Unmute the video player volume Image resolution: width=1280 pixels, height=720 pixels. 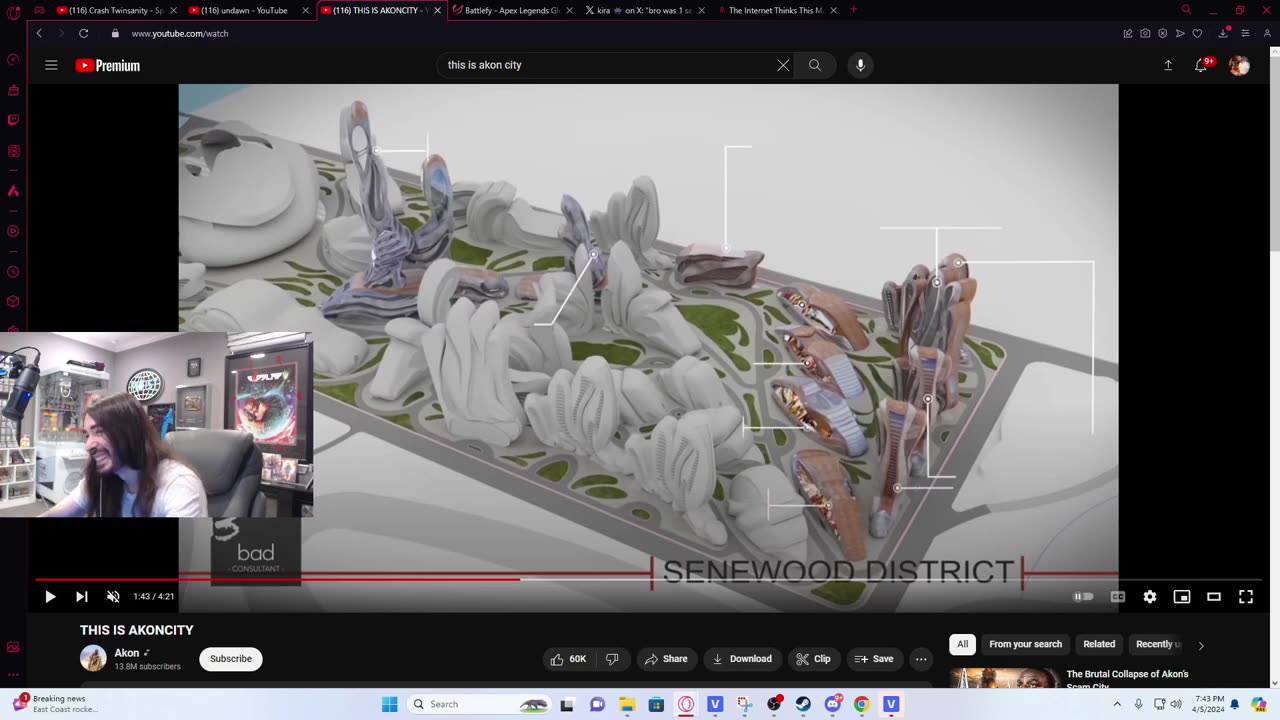[x=113, y=597]
